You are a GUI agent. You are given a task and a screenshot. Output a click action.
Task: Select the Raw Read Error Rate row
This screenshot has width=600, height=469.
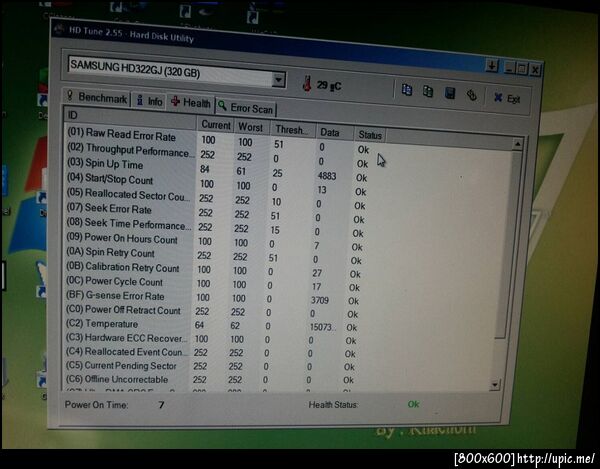pyautogui.click(x=218, y=140)
